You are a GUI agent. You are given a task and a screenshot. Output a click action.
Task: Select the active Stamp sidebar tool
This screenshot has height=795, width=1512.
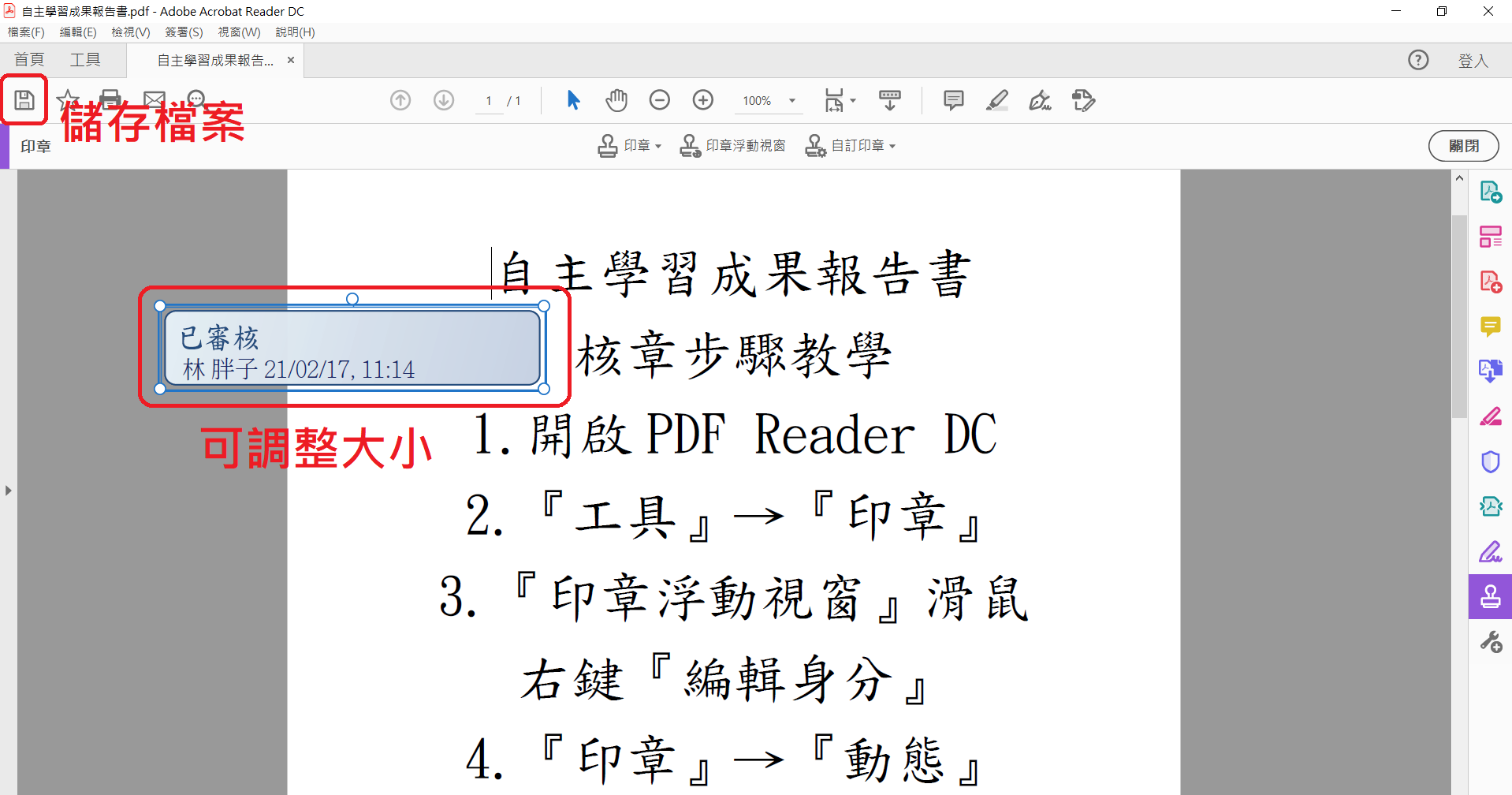click(x=1491, y=596)
